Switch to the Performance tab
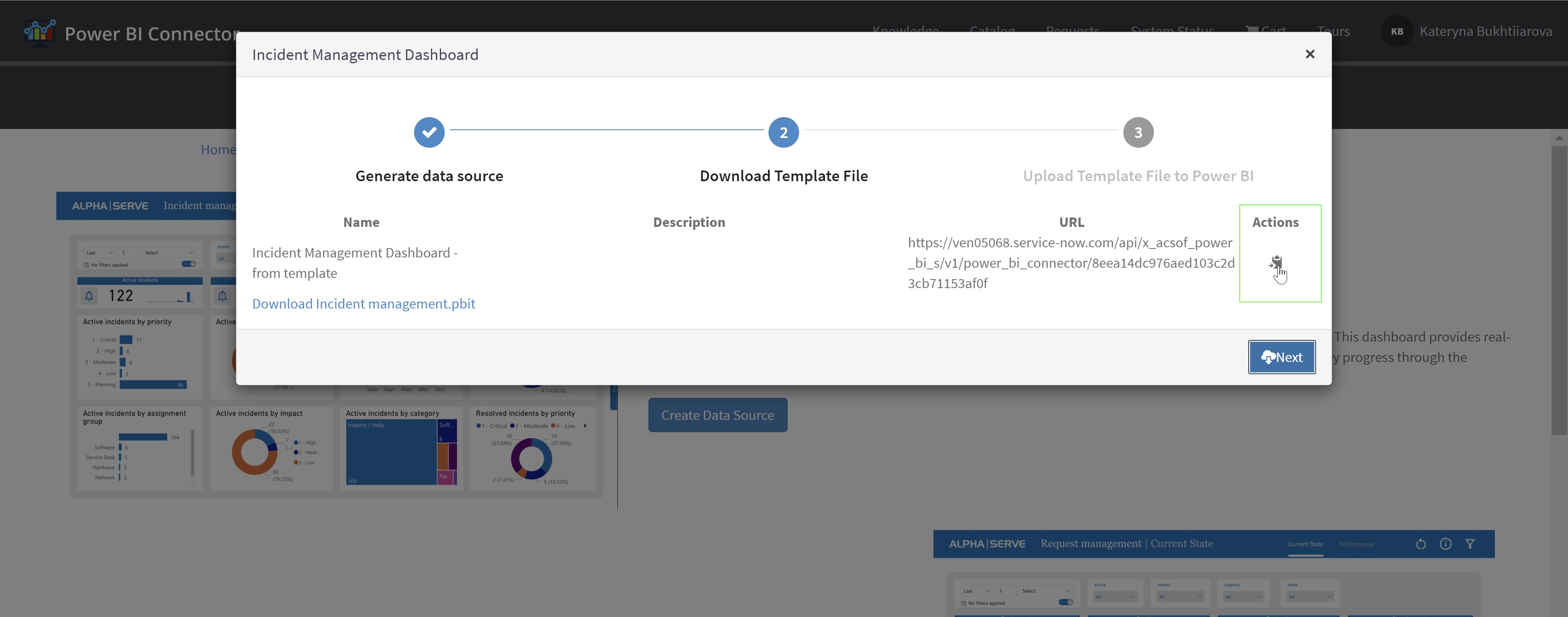 [x=1356, y=544]
